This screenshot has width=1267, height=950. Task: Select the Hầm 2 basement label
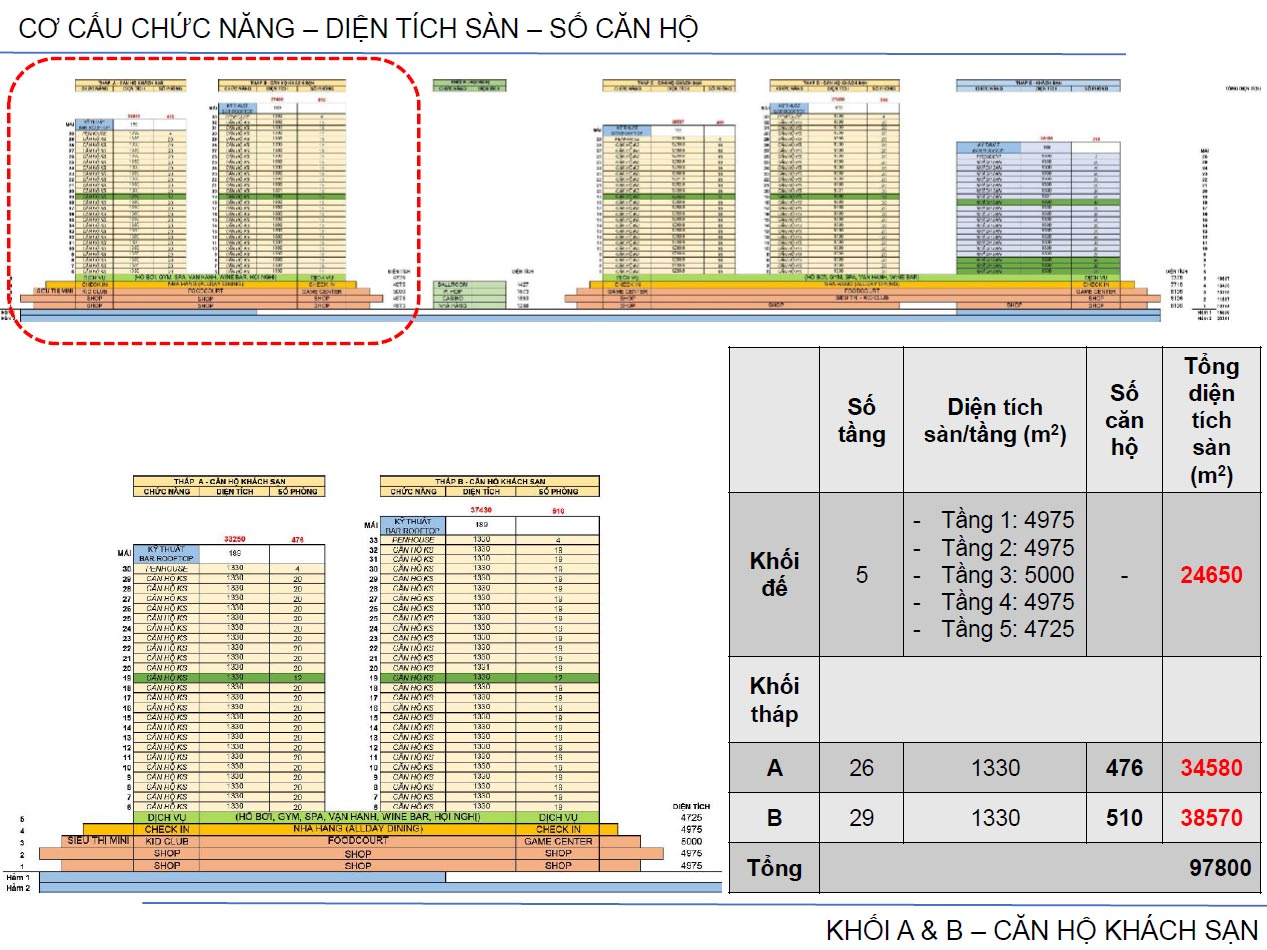(x=18, y=888)
